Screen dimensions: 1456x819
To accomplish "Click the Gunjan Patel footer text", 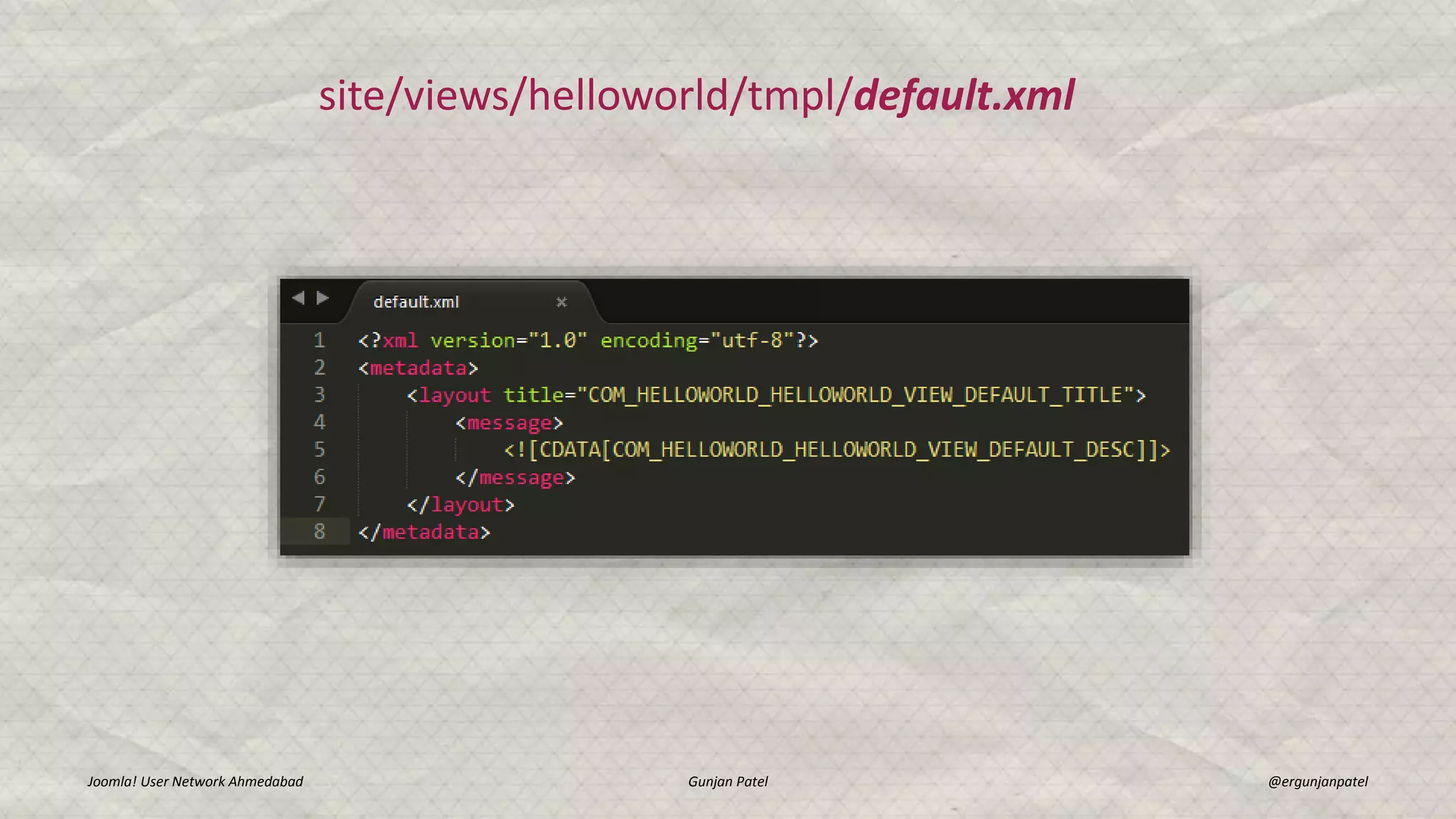I will 728,781.
